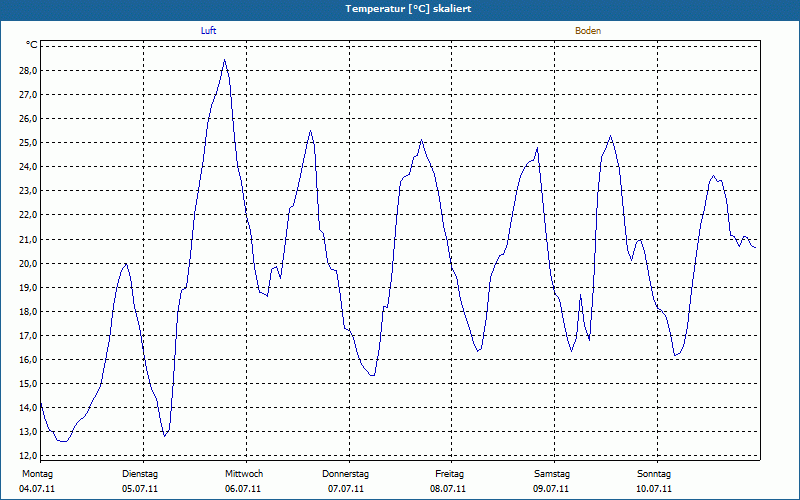Click the 'Mittwoch' day label
Image resolution: width=800 pixels, height=500 pixels.
coord(244,474)
